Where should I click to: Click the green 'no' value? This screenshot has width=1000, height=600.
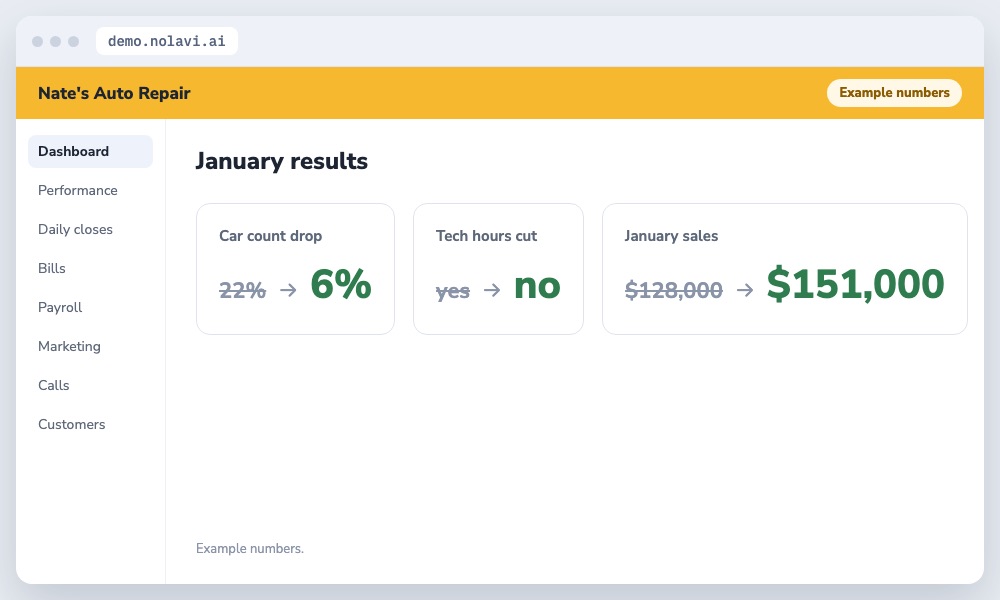click(537, 286)
